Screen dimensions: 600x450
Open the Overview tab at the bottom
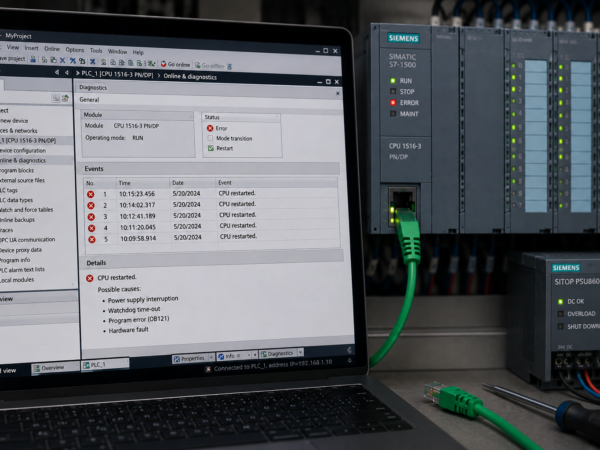click(54, 368)
